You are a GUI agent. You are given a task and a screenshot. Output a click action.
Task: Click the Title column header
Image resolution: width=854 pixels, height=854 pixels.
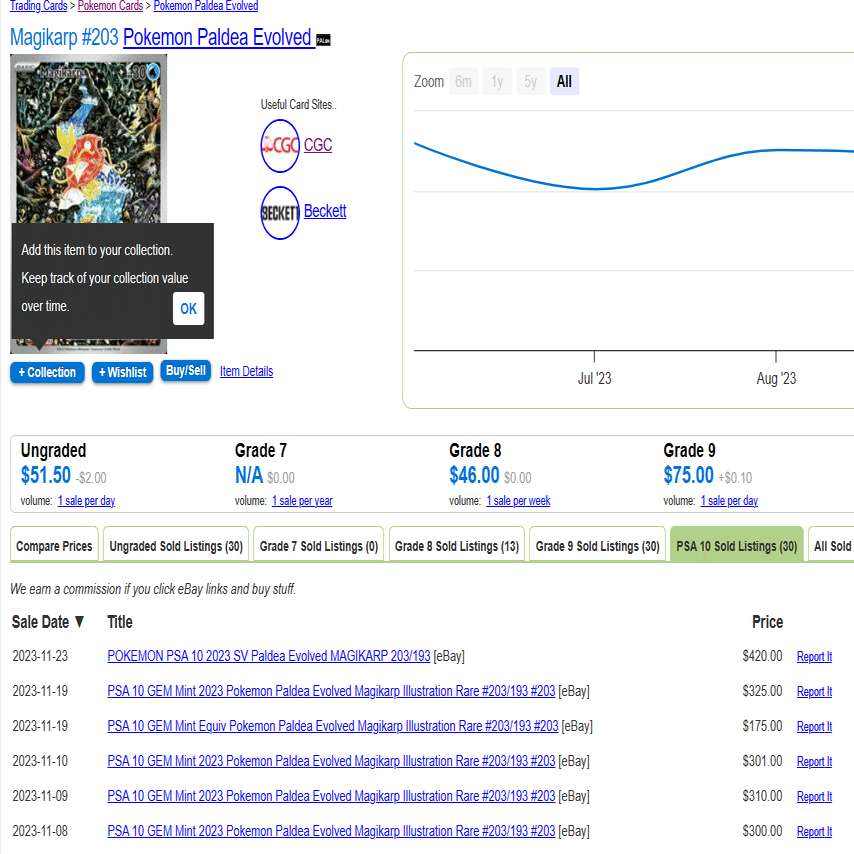tap(120, 621)
